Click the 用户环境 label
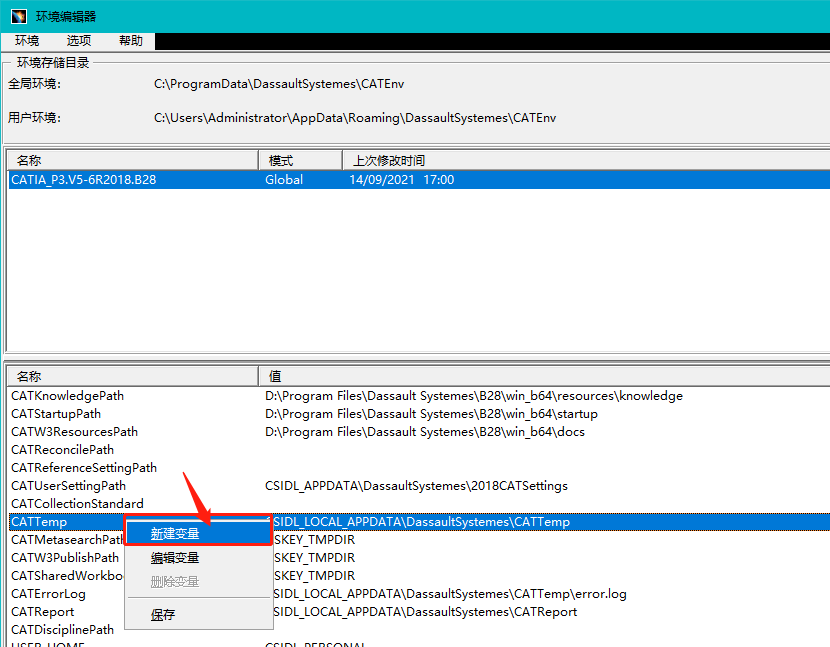 point(34,118)
